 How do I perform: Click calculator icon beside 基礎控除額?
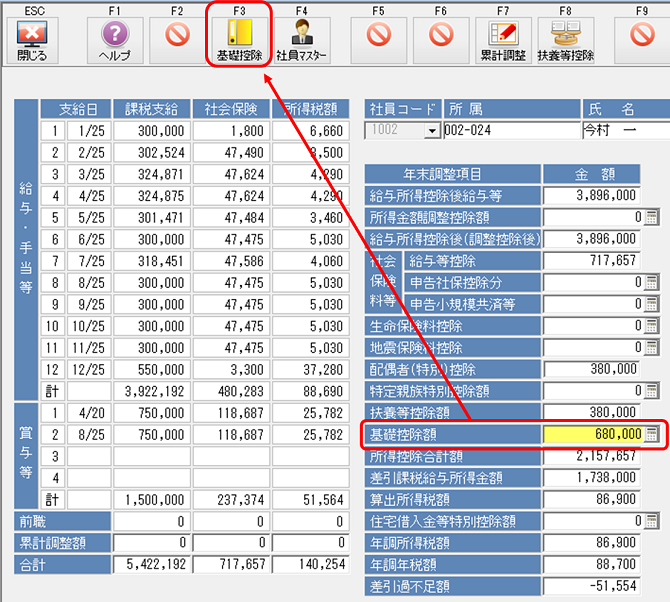click(652, 434)
